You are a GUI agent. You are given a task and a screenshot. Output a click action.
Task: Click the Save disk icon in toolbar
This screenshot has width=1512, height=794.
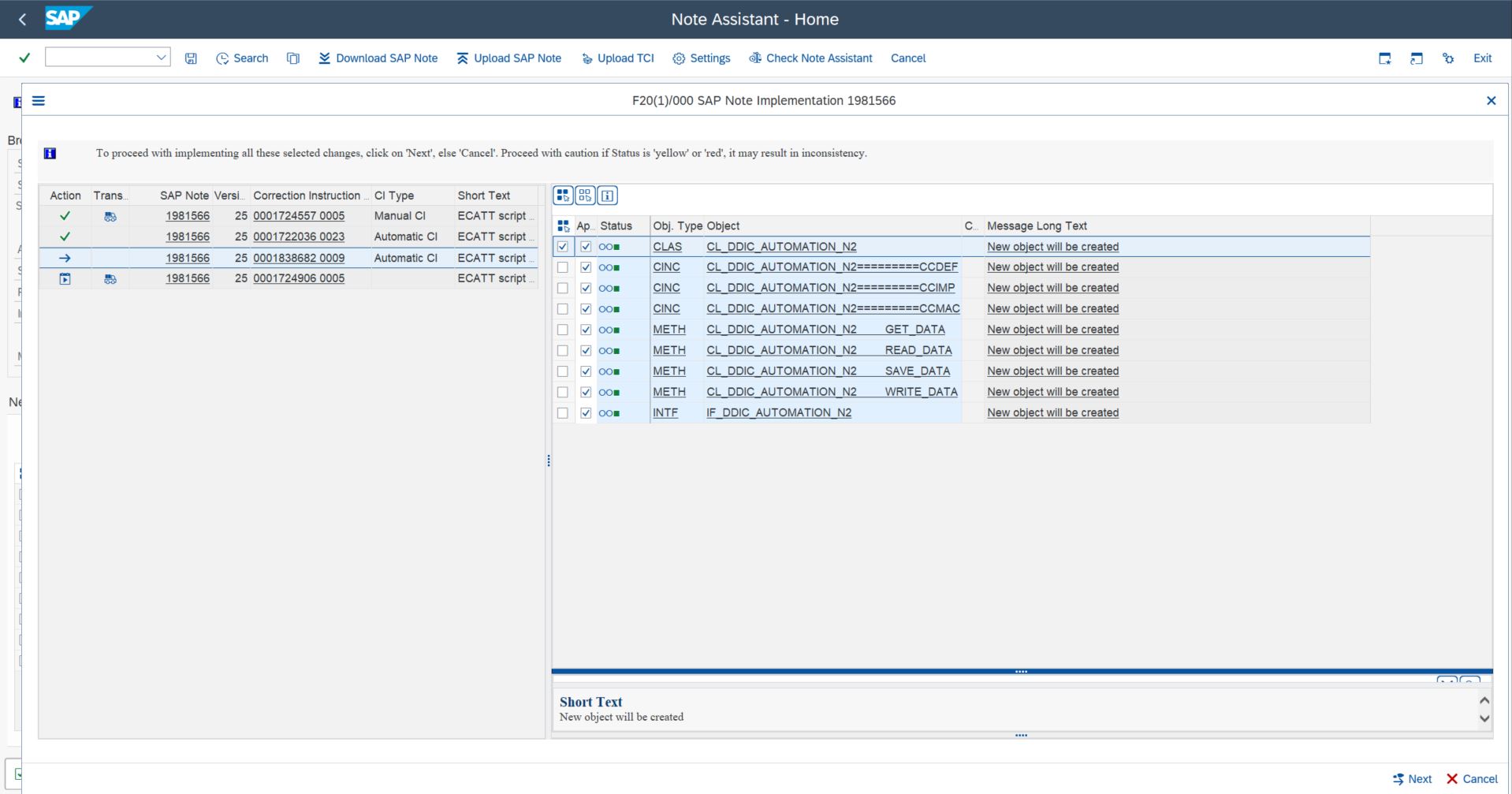(x=191, y=58)
